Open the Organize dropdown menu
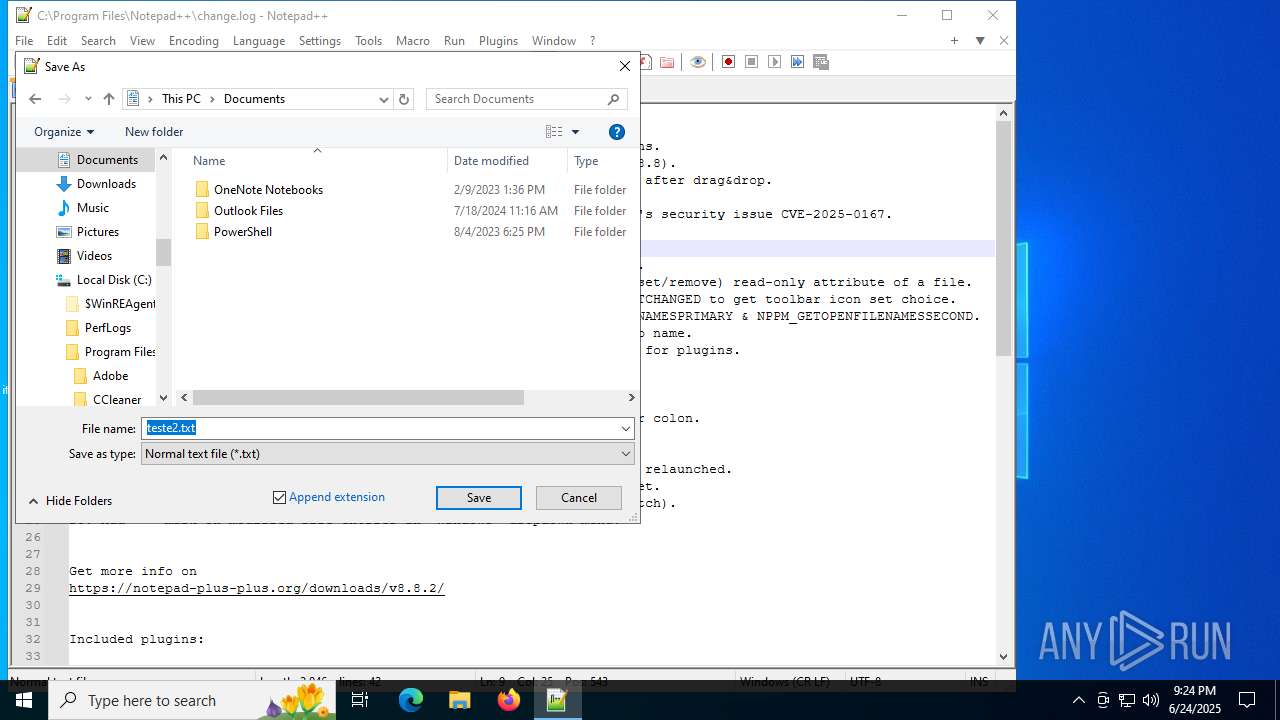The width and height of the screenshot is (1280, 720). click(64, 132)
